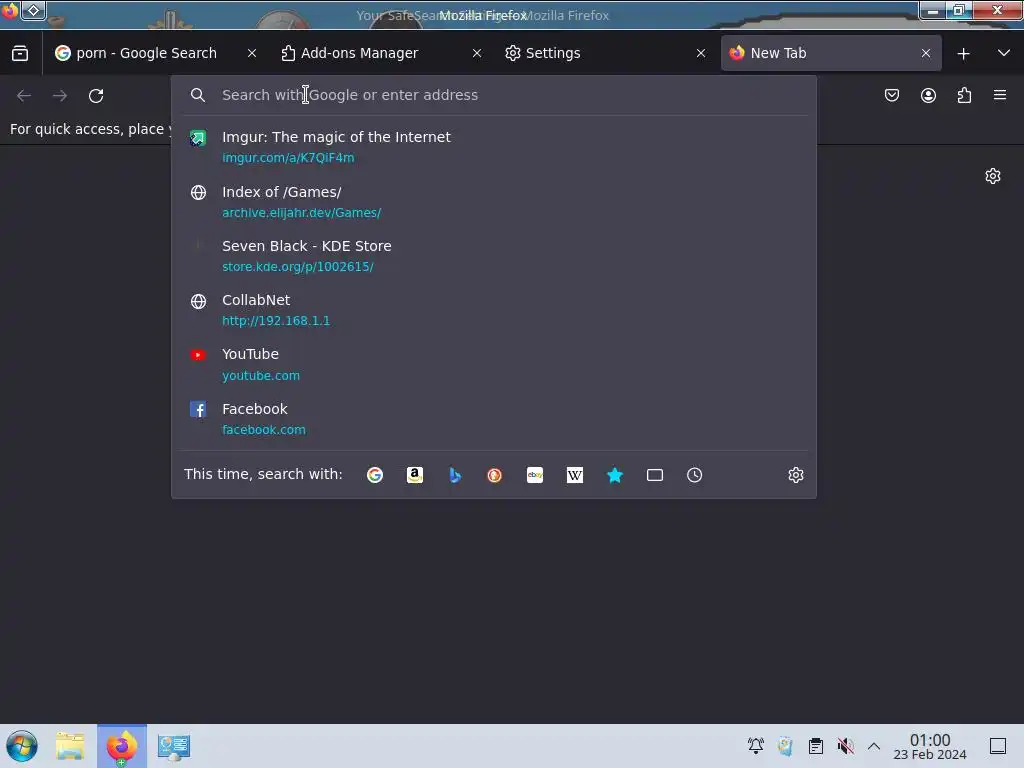
Task: Close the Add-ons Manager tab
Action: pyautogui.click(x=477, y=54)
